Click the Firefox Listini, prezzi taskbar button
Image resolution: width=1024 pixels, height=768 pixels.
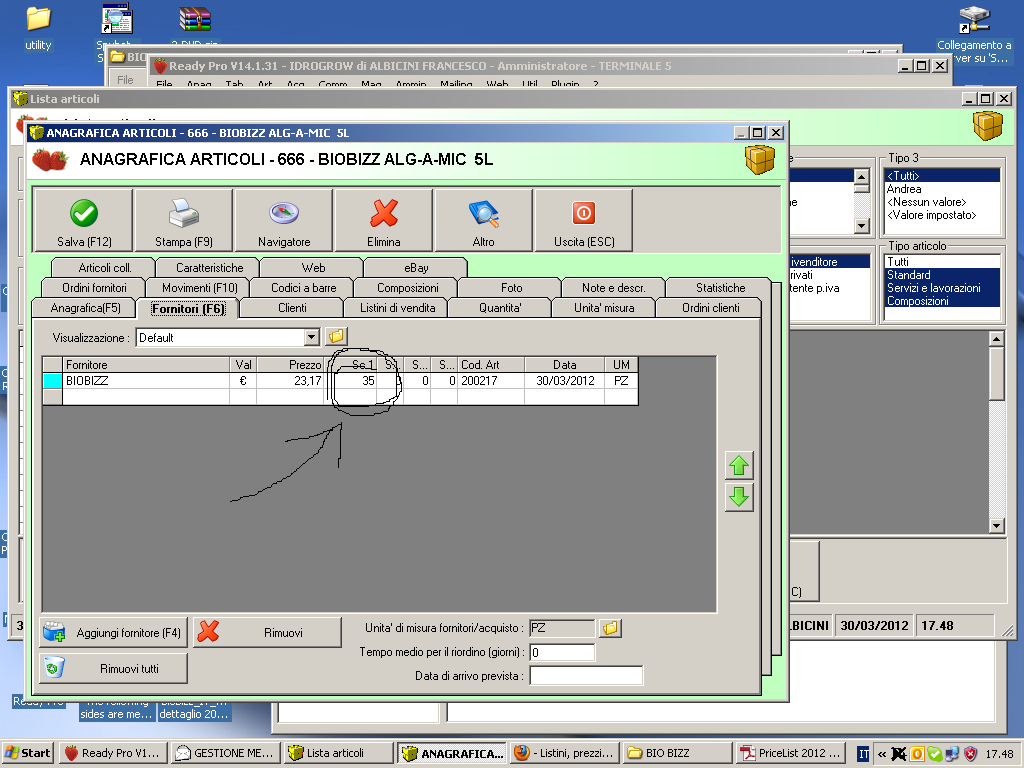point(564,753)
